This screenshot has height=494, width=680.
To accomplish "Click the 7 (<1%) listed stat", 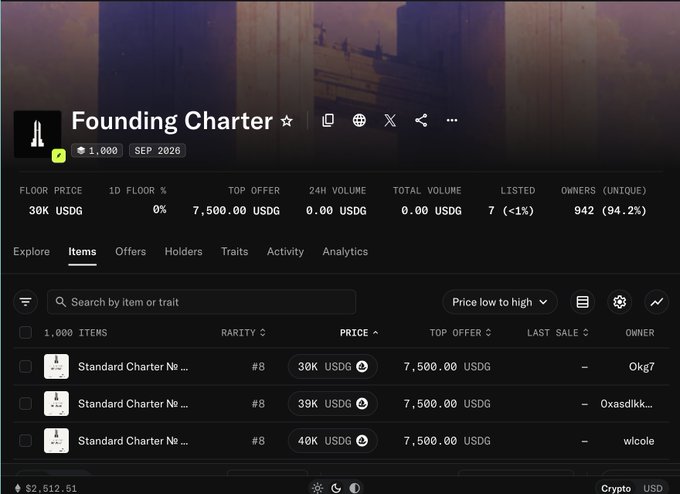I will 511,210.
